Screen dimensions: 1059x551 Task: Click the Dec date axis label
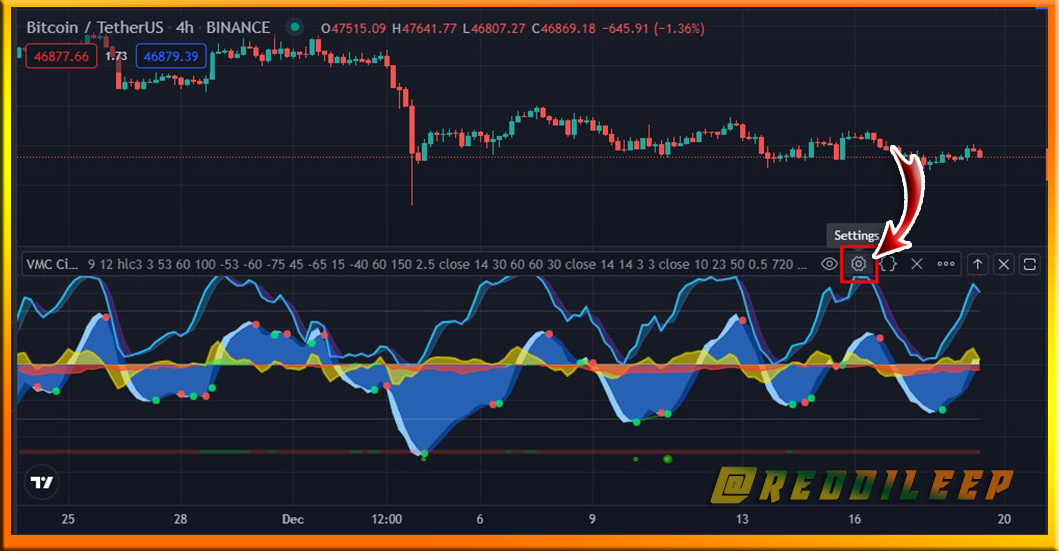coord(292,519)
